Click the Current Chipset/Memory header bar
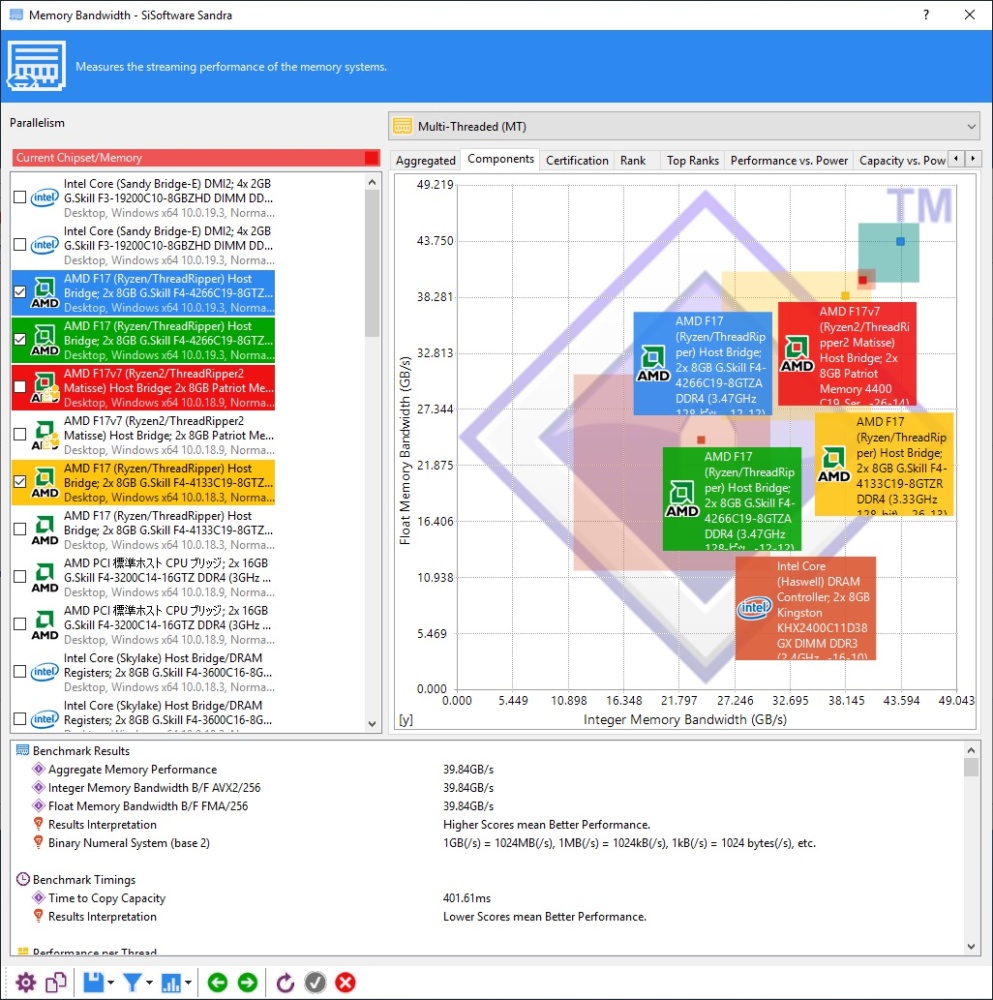The height and width of the screenshot is (1000, 993). click(x=196, y=158)
